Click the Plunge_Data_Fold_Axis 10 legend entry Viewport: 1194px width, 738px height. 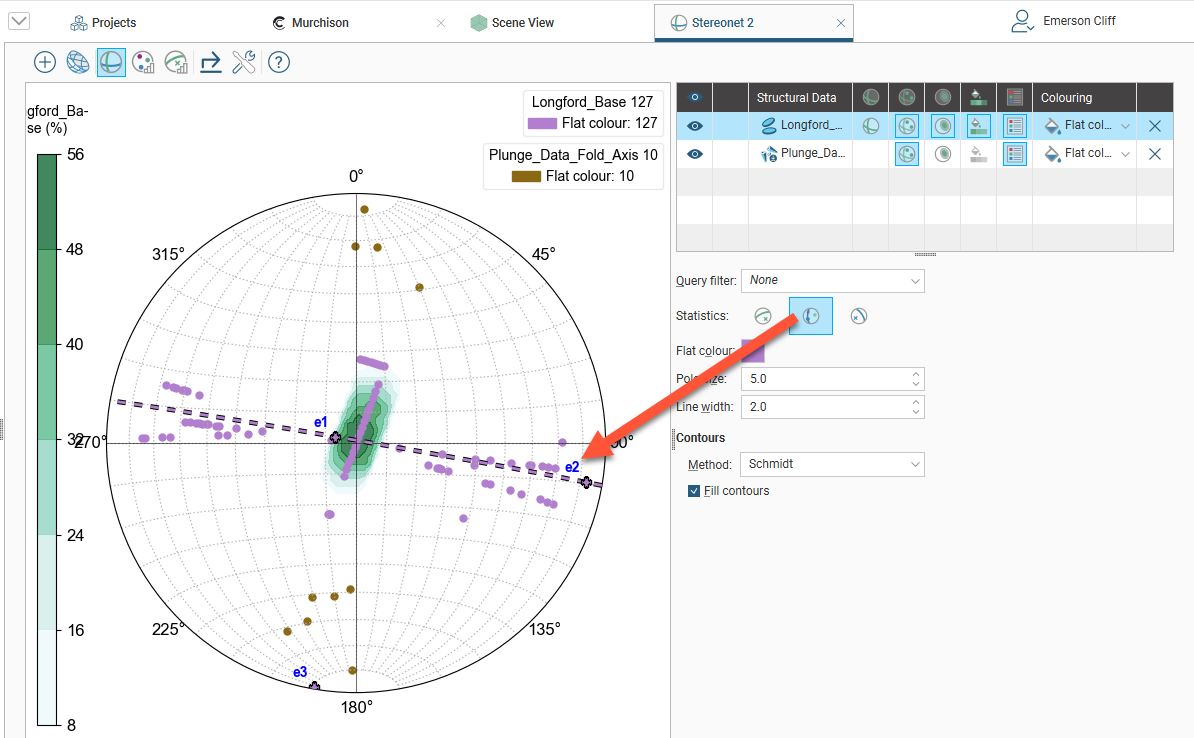[573, 165]
